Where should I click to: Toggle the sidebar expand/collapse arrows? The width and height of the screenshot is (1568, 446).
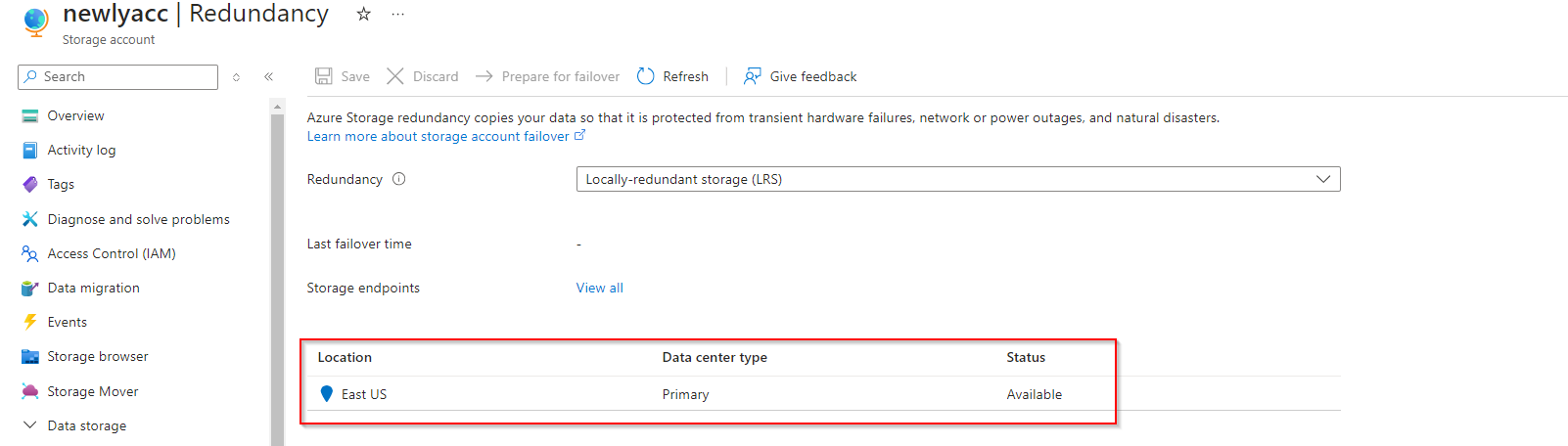236,76
